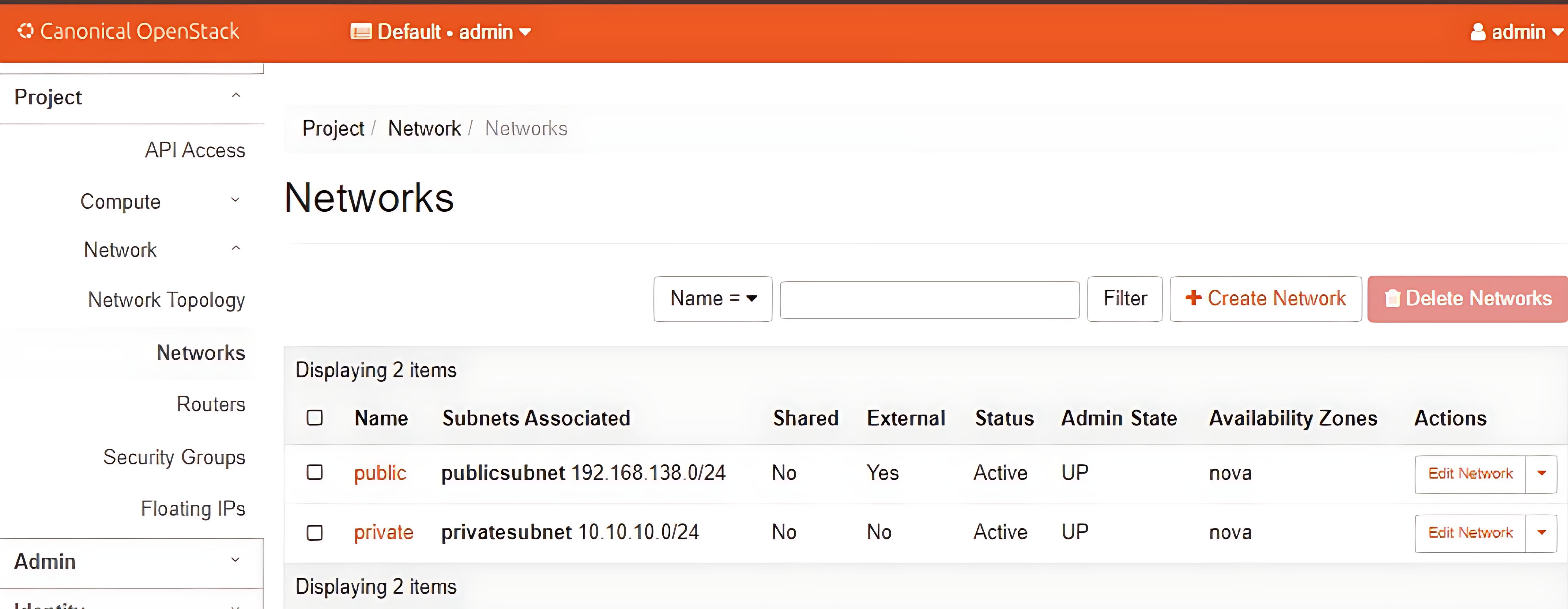Open action caret for public network

(1541, 474)
